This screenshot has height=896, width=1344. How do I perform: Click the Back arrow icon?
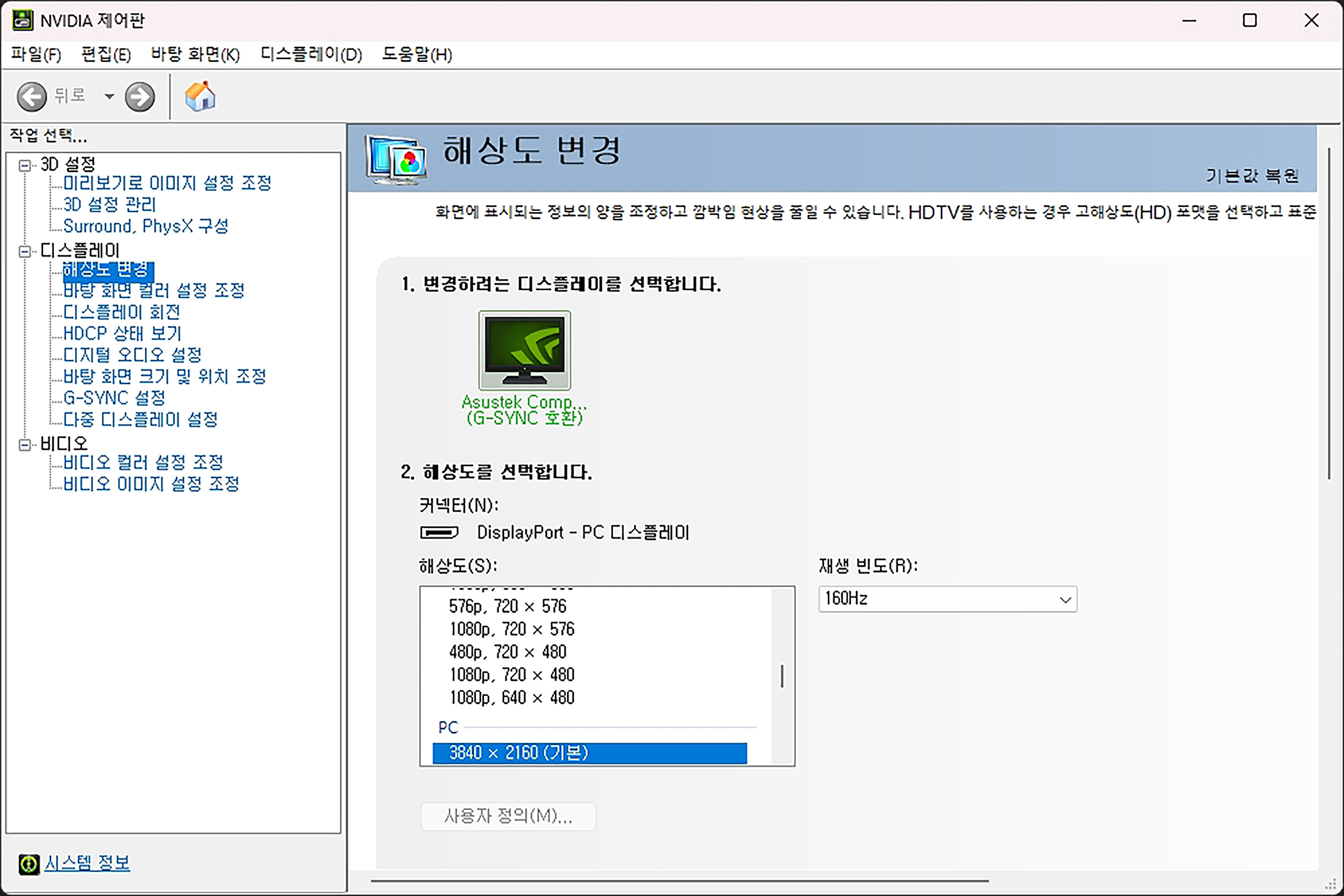coord(32,97)
